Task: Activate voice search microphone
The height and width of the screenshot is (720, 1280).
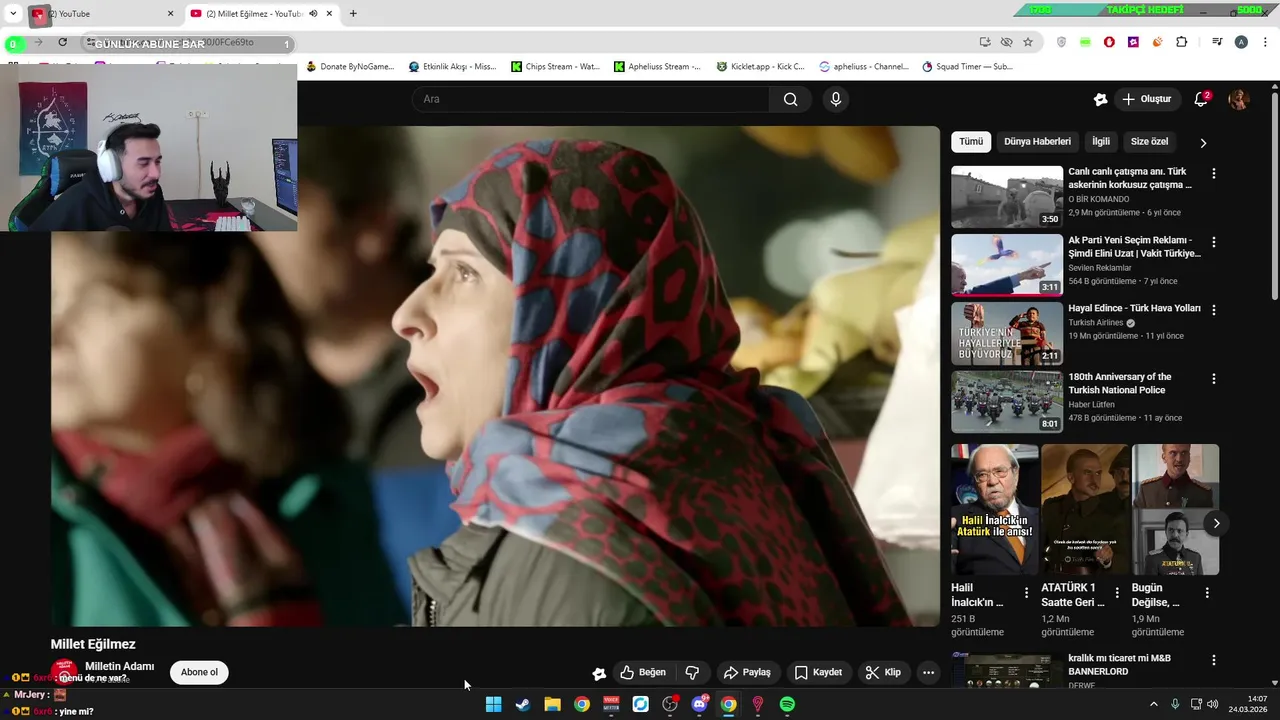Action: point(836,99)
